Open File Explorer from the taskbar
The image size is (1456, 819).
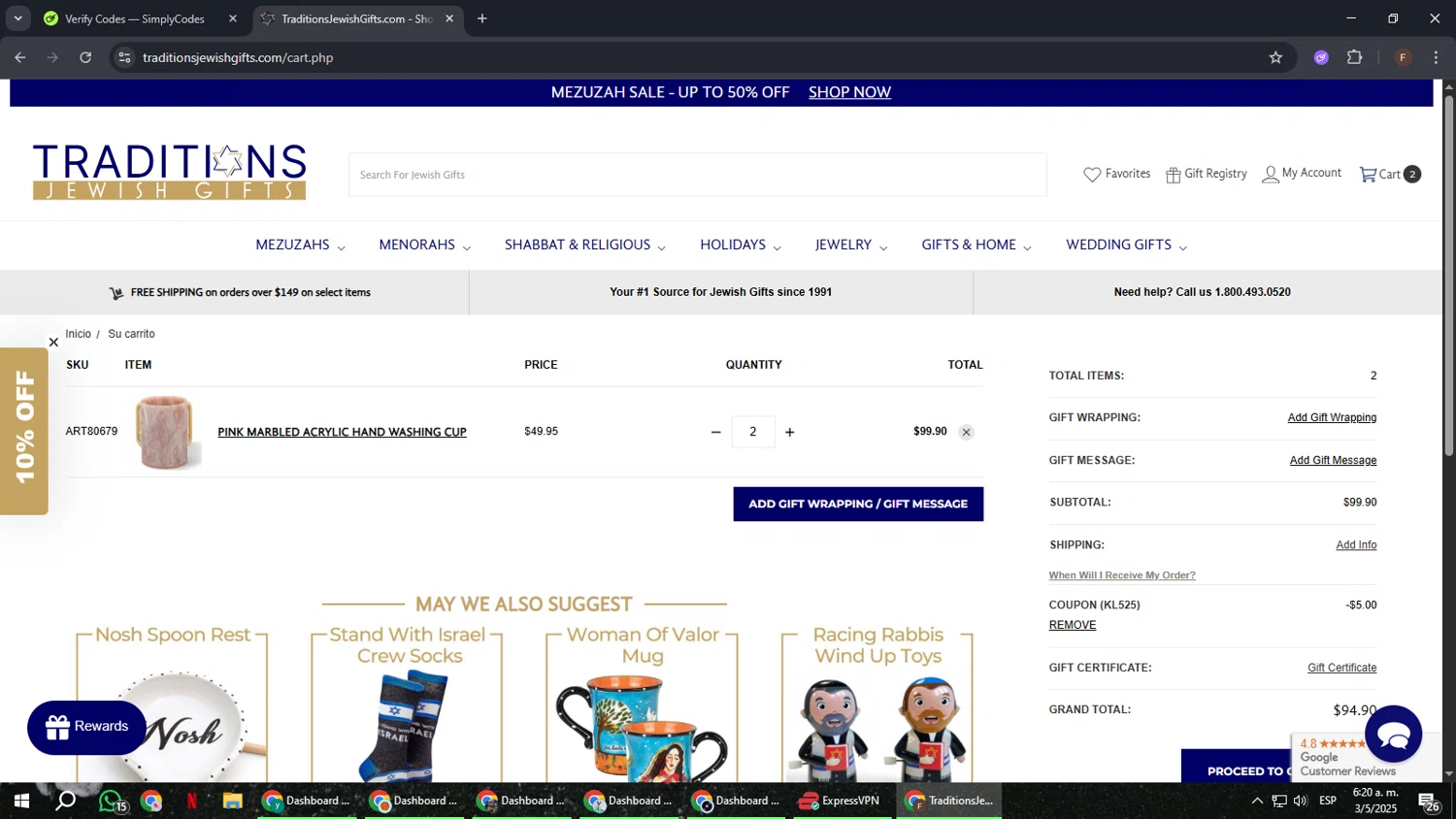coord(232,802)
